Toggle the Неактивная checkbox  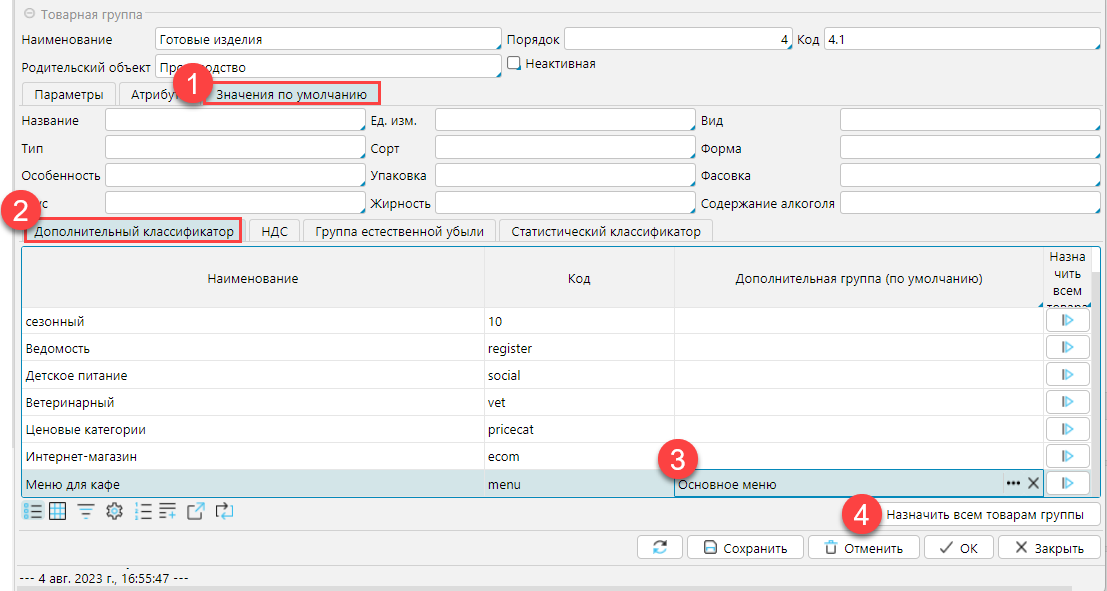point(515,63)
